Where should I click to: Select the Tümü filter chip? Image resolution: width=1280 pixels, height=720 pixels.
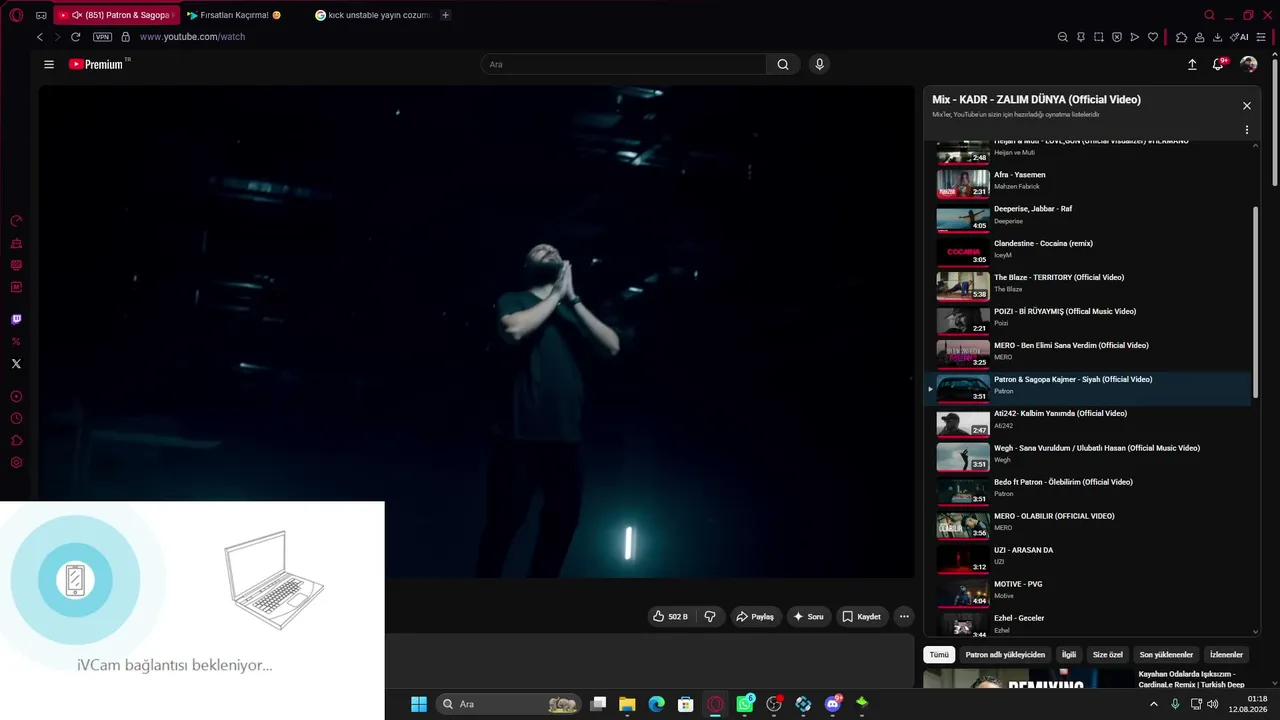pos(939,655)
